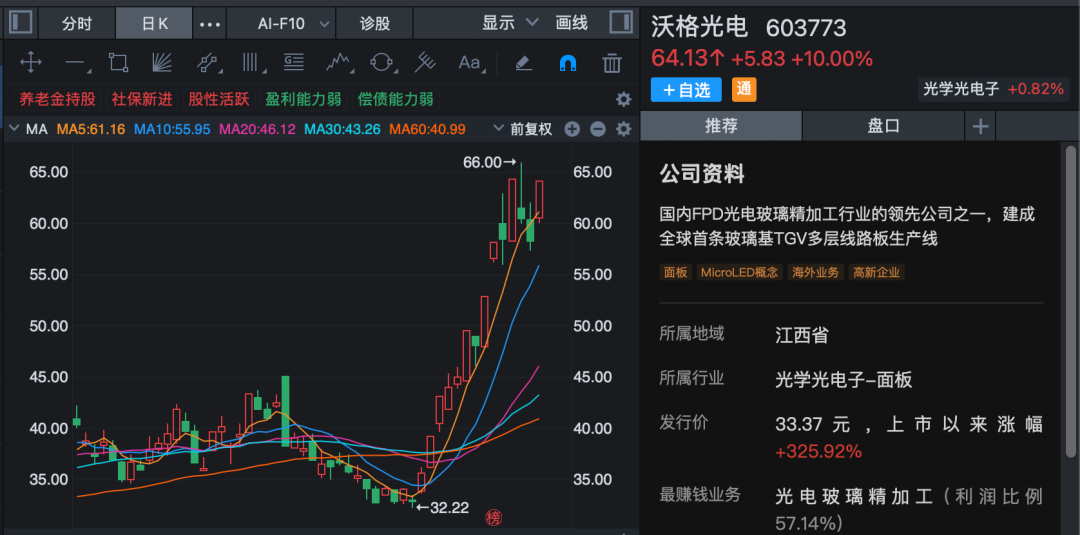Select the wave pattern drawing tool

coord(337,63)
